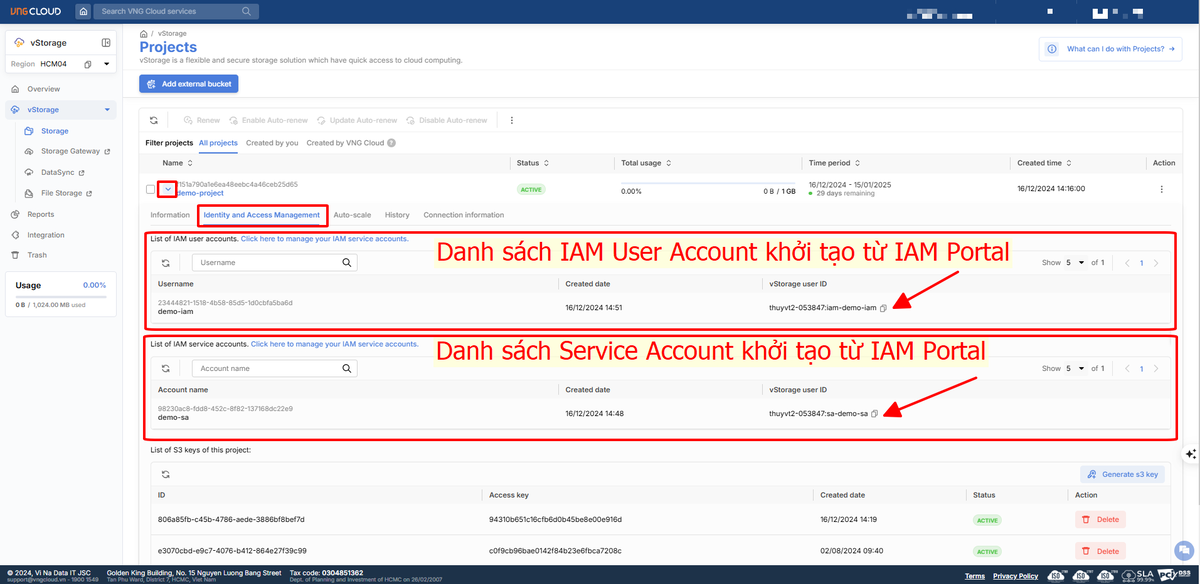
Task: Open the action menu for demo-project
Action: (1161, 189)
